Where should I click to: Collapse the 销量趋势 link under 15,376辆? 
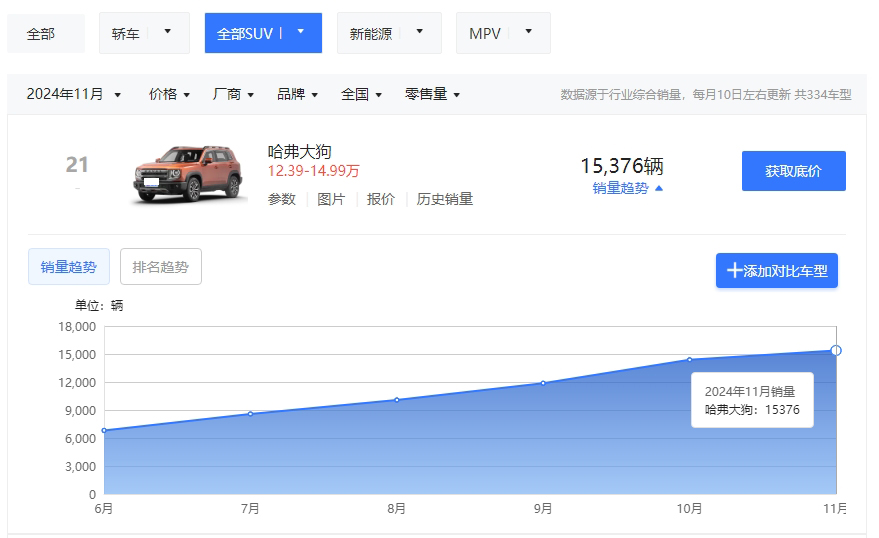pos(627,188)
